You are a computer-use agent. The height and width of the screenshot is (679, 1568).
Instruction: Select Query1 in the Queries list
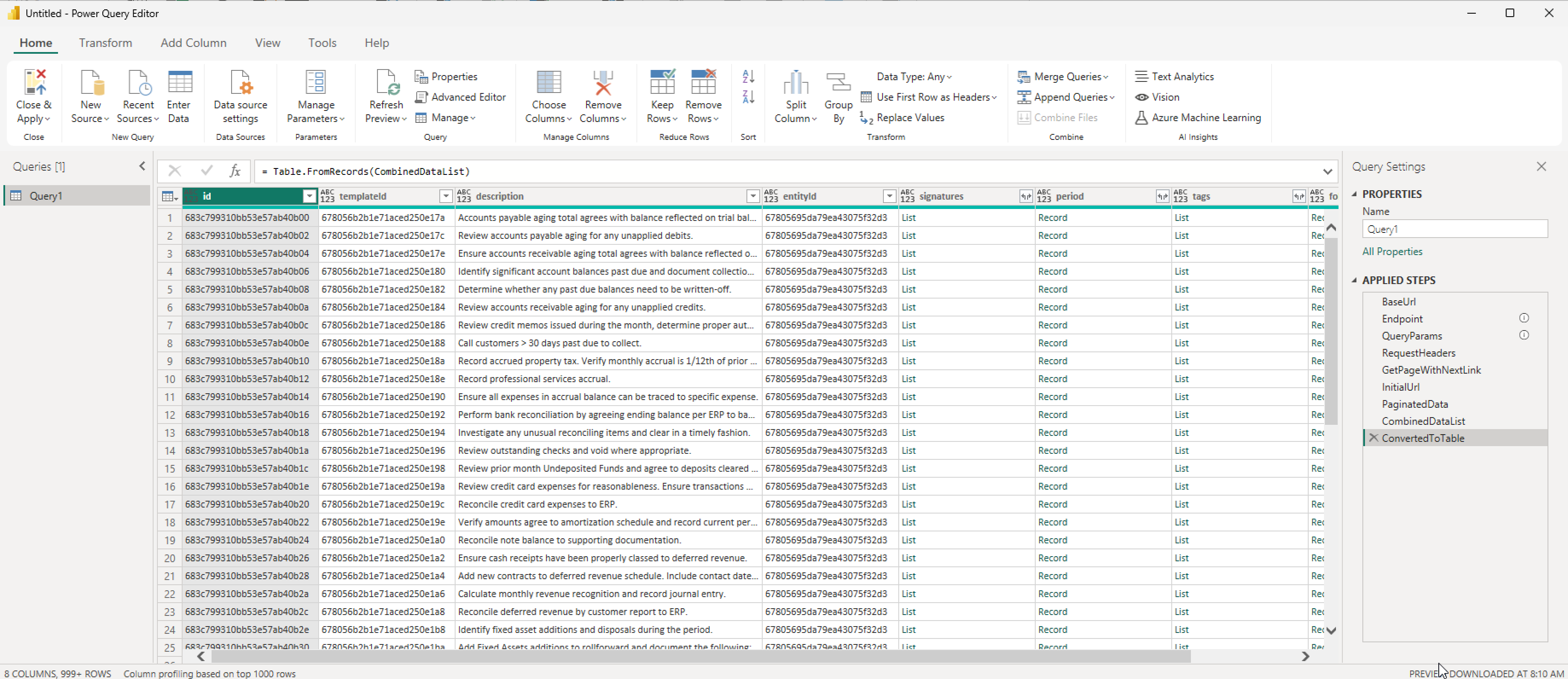coord(77,196)
